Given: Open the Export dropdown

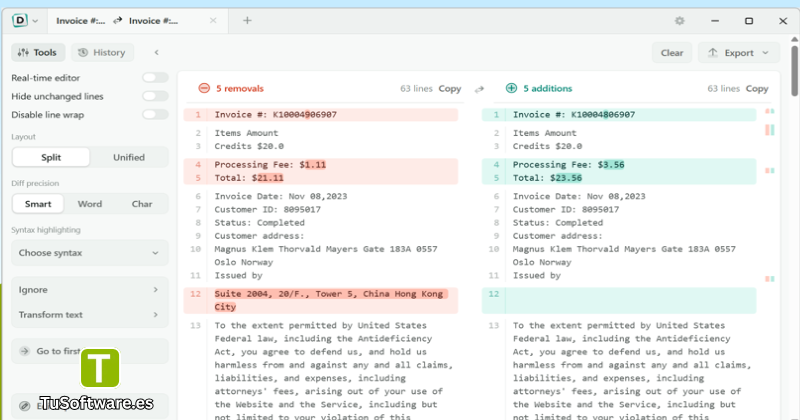Looking at the screenshot, I should tap(739, 53).
